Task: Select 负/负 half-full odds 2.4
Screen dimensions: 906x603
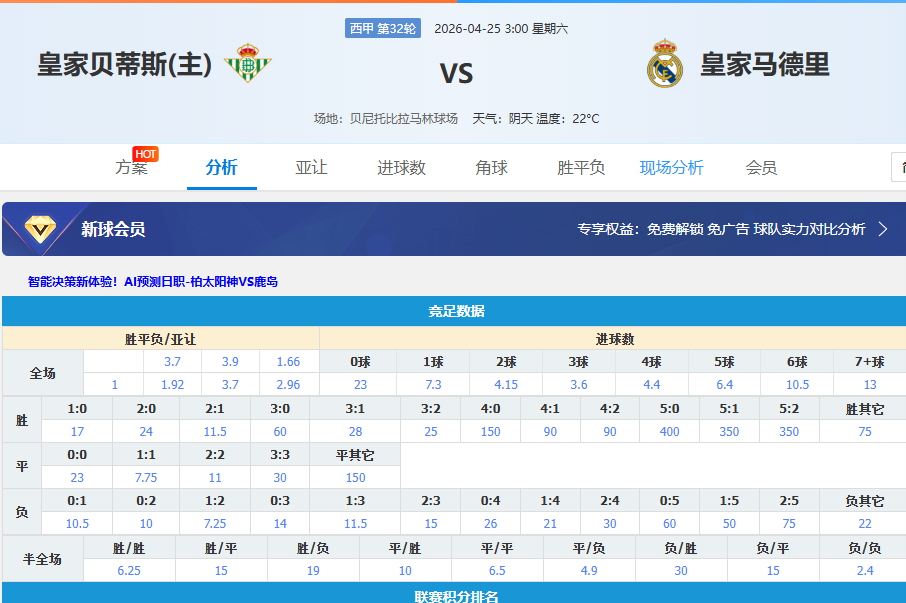Action: pos(865,571)
